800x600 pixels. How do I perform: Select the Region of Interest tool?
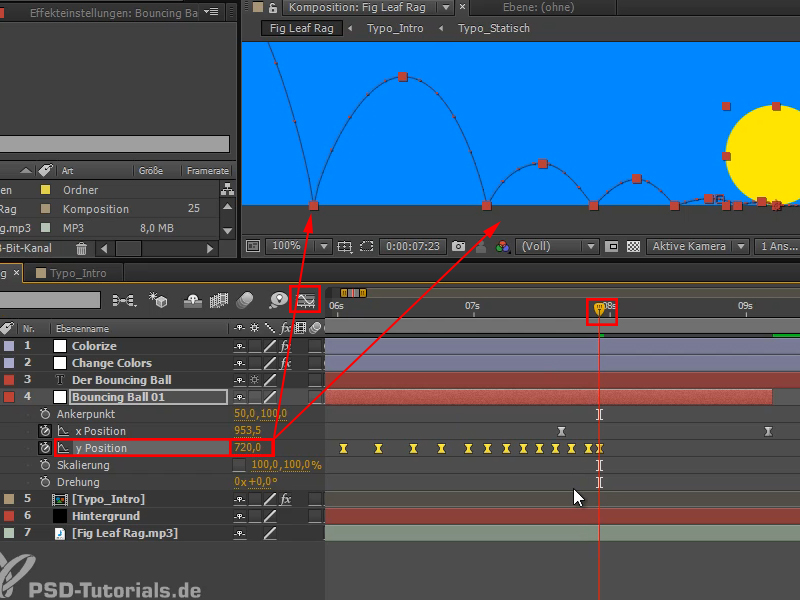(x=367, y=248)
